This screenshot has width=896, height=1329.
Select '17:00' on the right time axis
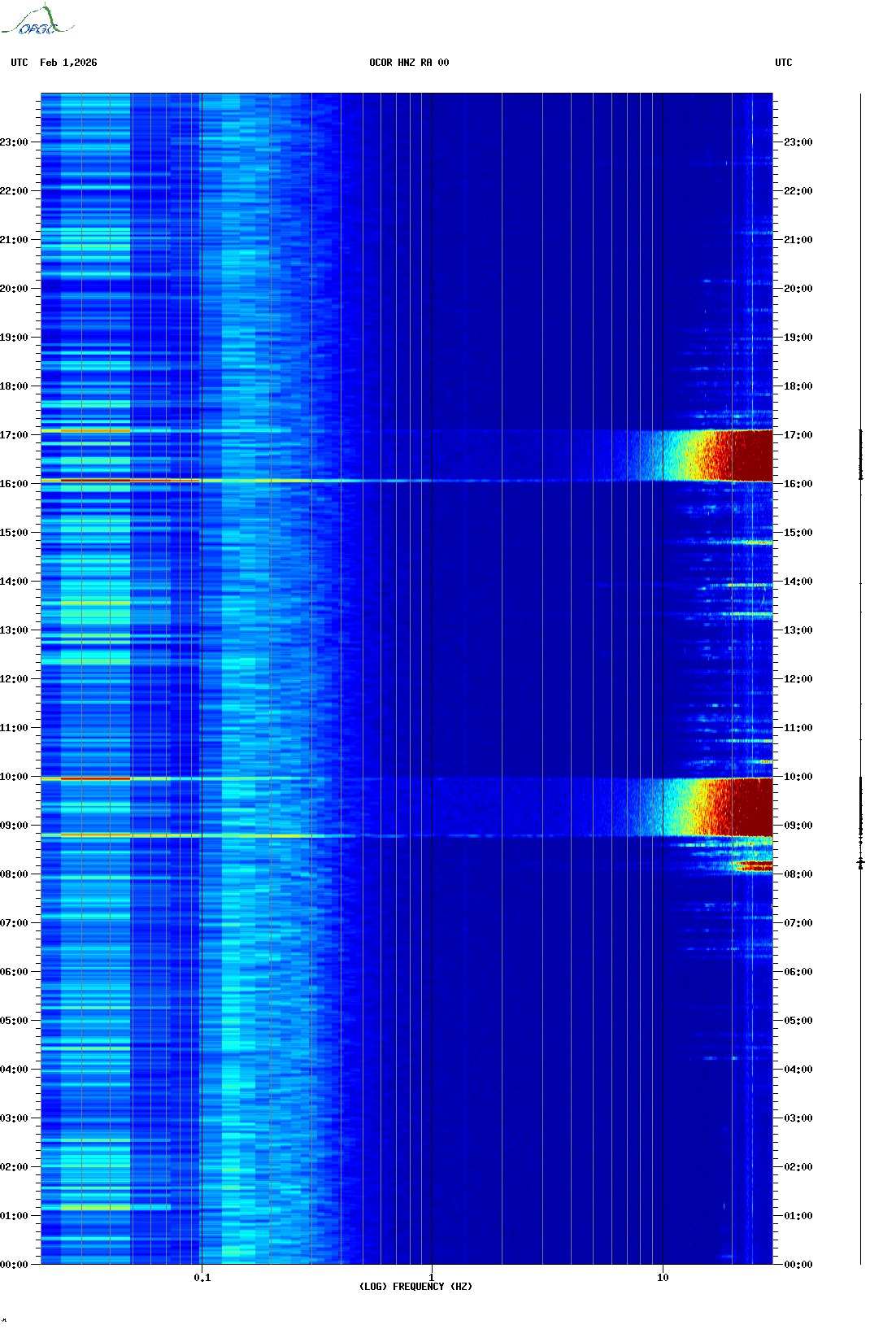798,435
